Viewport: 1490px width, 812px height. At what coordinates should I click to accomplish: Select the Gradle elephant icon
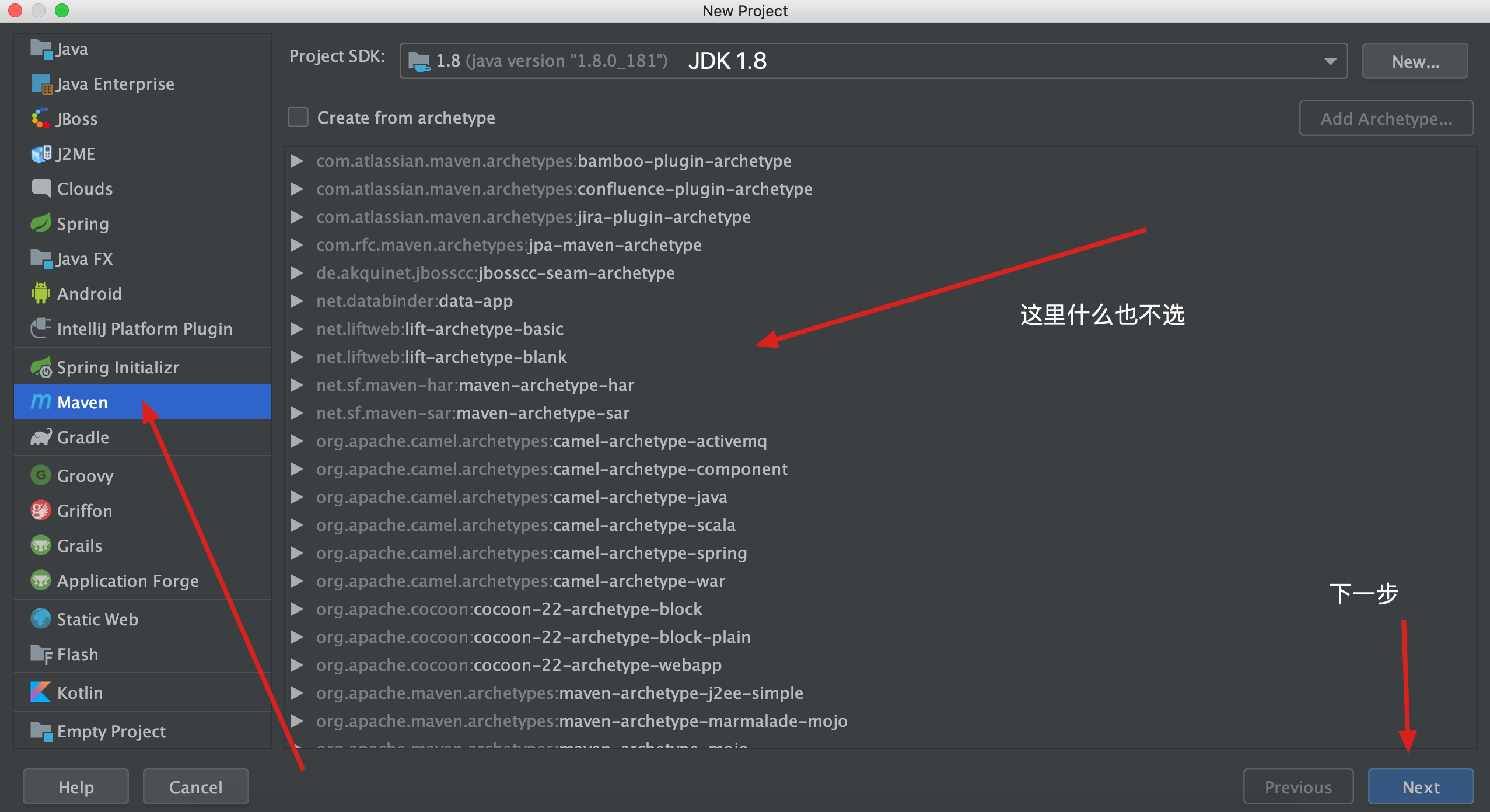pyautogui.click(x=41, y=437)
